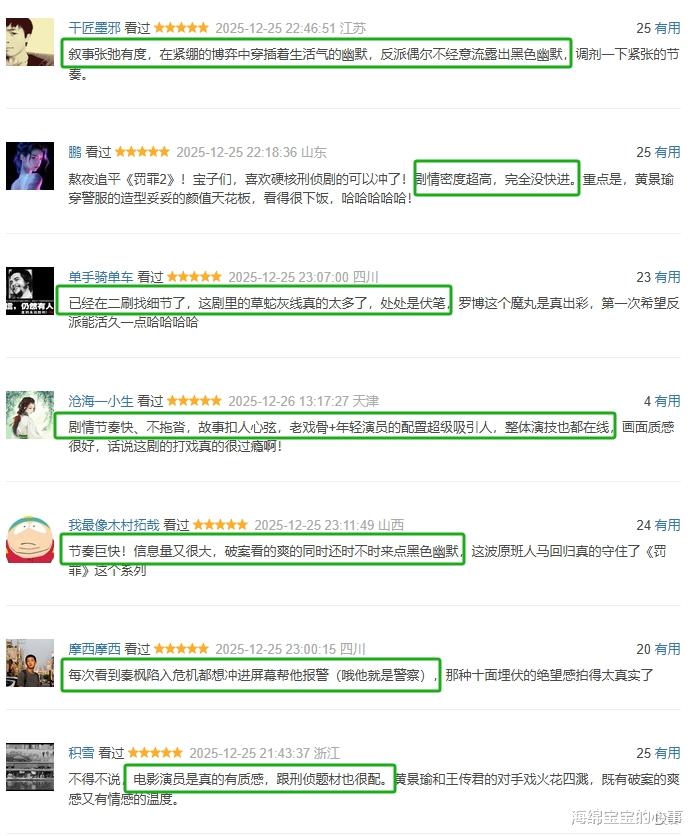View 单手骑单车's avatar picture
The height and width of the screenshot is (836, 691).
[30, 291]
